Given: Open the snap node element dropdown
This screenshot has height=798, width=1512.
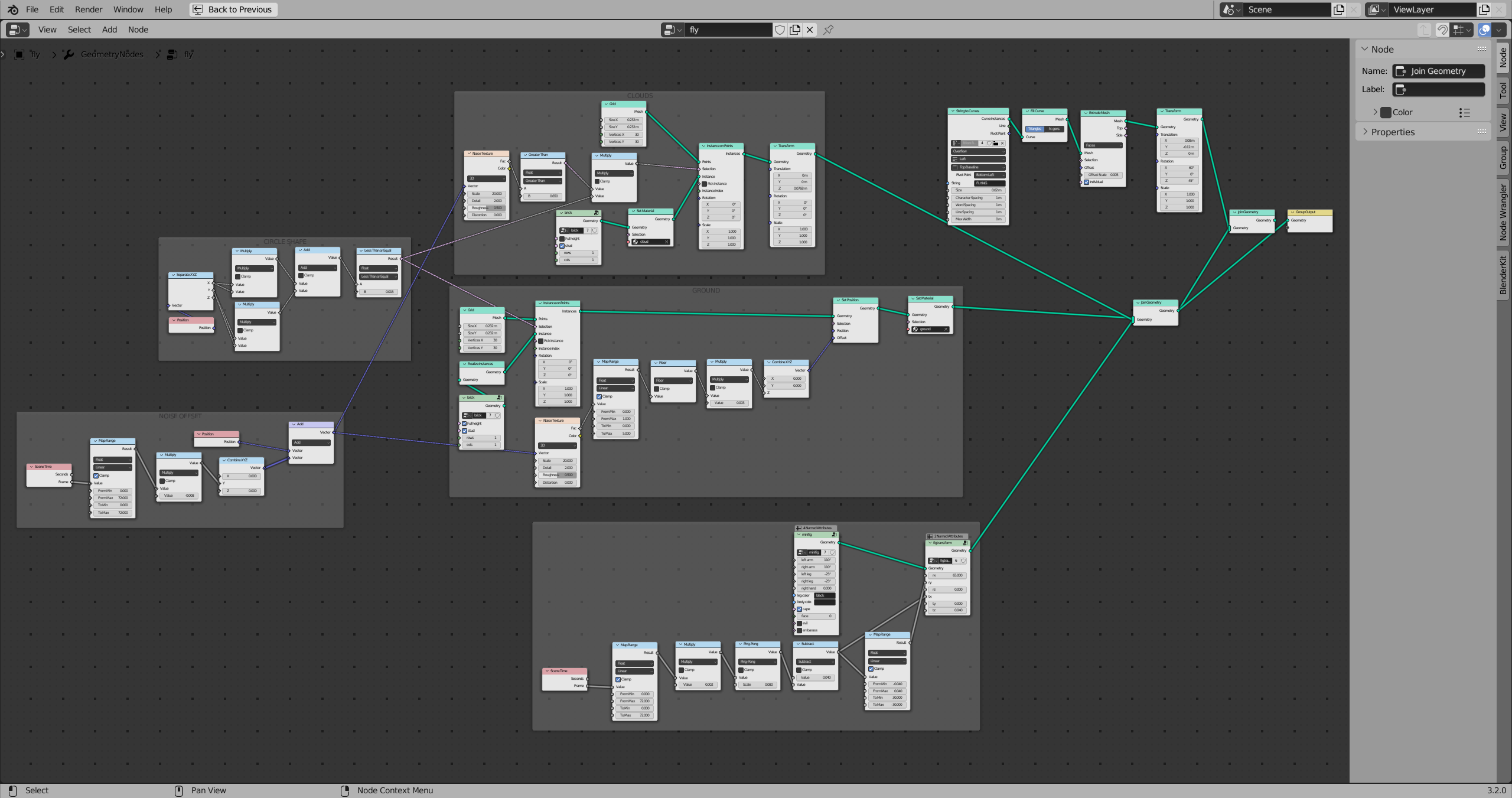Looking at the screenshot, I should 1462,30.
